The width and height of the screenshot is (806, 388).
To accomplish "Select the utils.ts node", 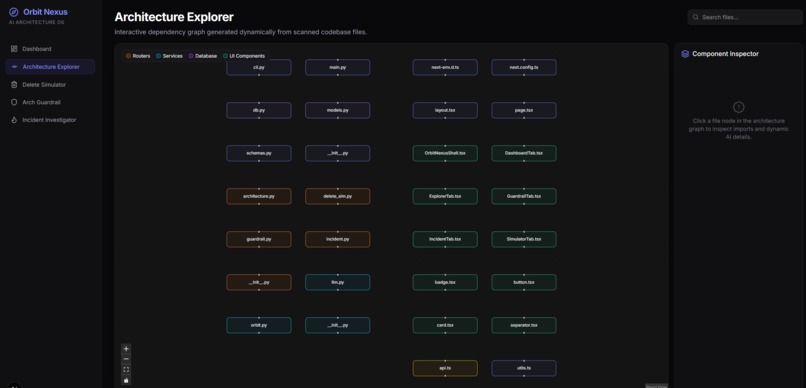I will (524, 368).
